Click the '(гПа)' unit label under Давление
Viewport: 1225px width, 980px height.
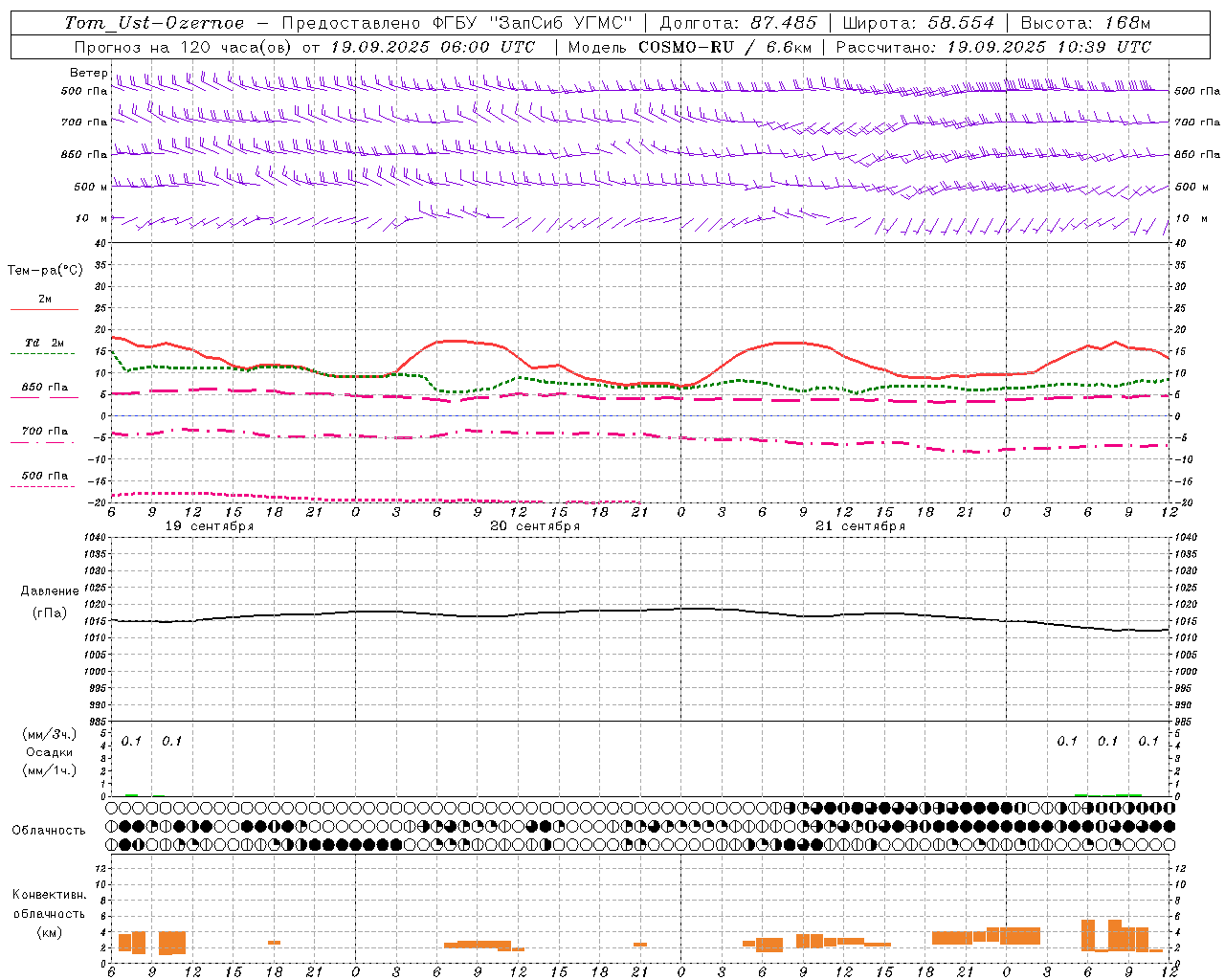tap(50, 613)
